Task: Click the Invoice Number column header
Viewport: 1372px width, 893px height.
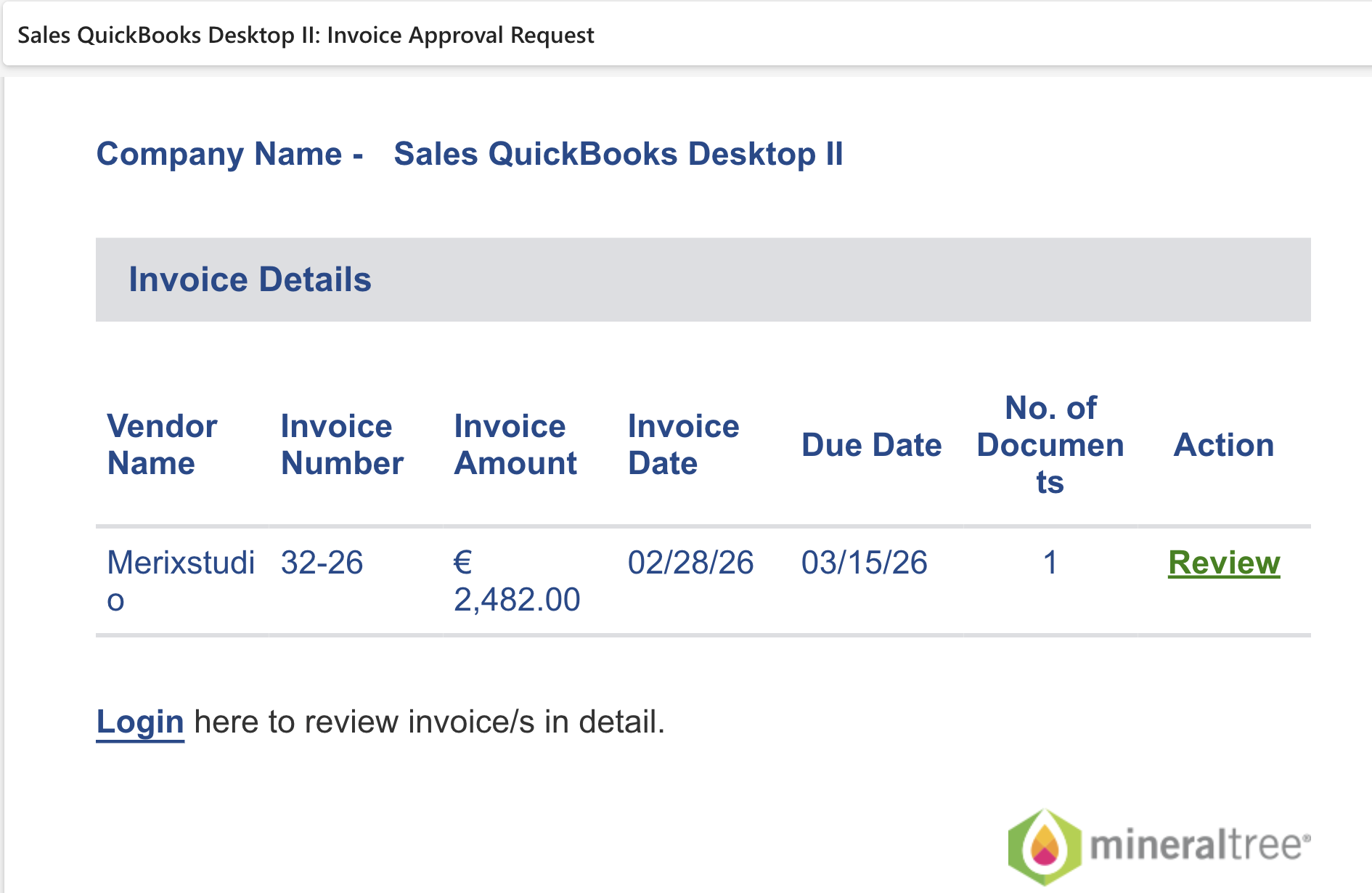Action: [342, 444]
